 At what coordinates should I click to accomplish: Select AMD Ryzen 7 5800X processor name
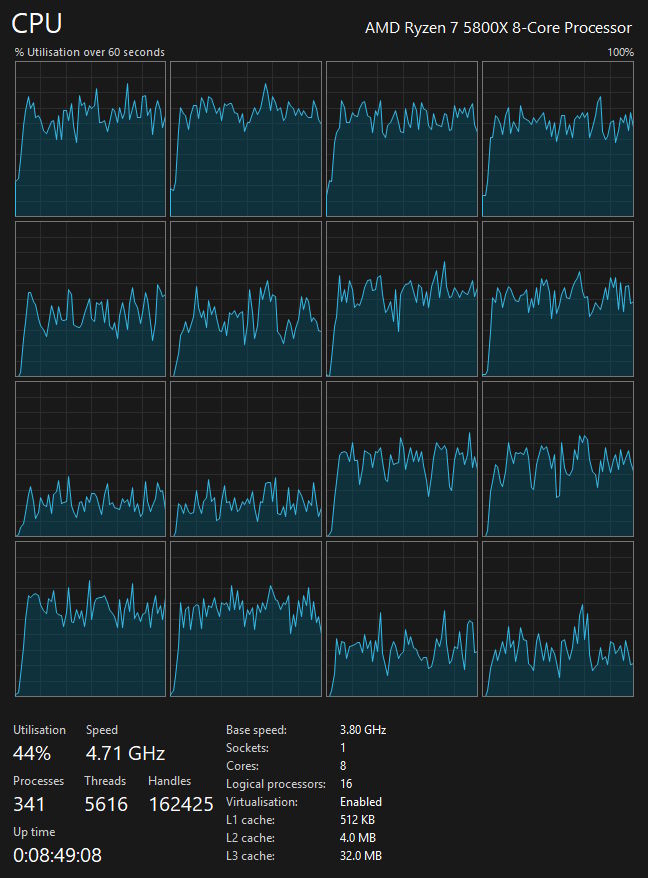click(498, 27)
